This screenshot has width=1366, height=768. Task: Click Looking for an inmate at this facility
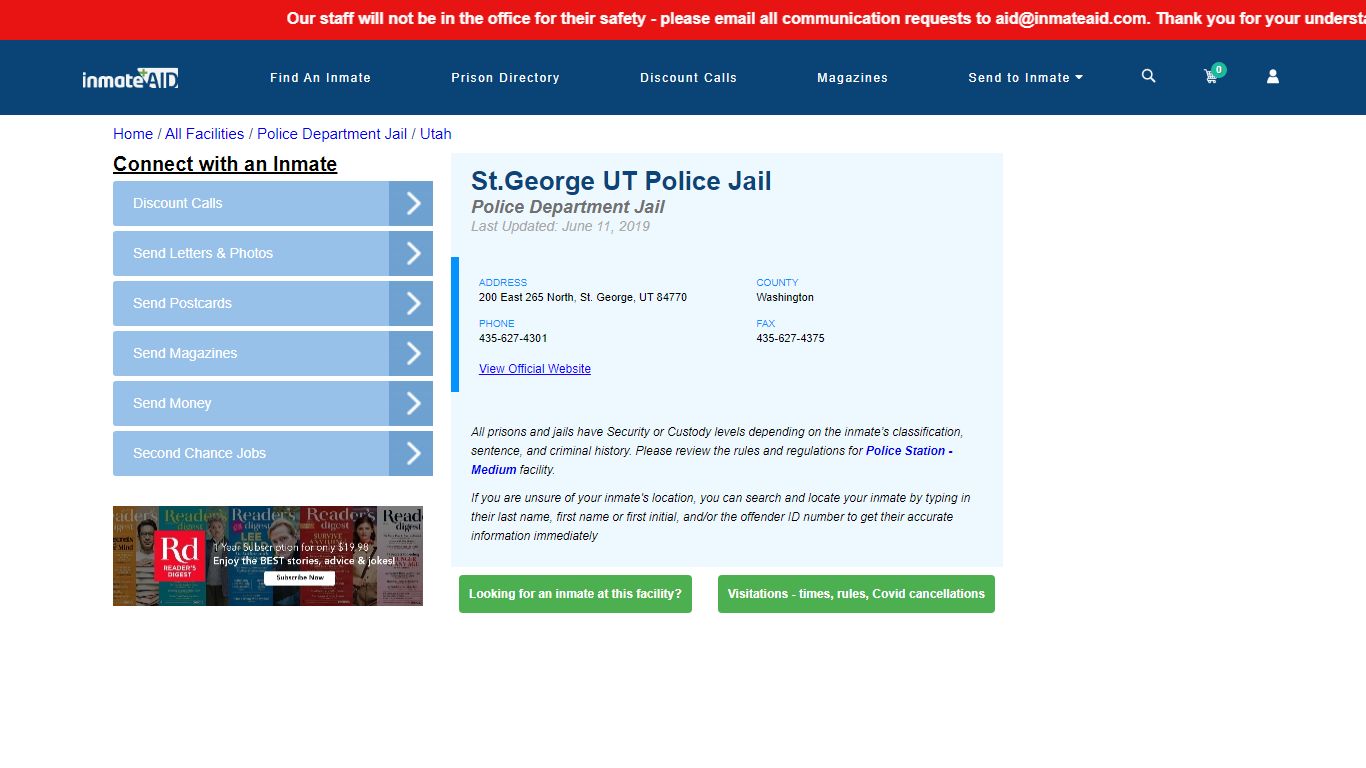point(575,594)
